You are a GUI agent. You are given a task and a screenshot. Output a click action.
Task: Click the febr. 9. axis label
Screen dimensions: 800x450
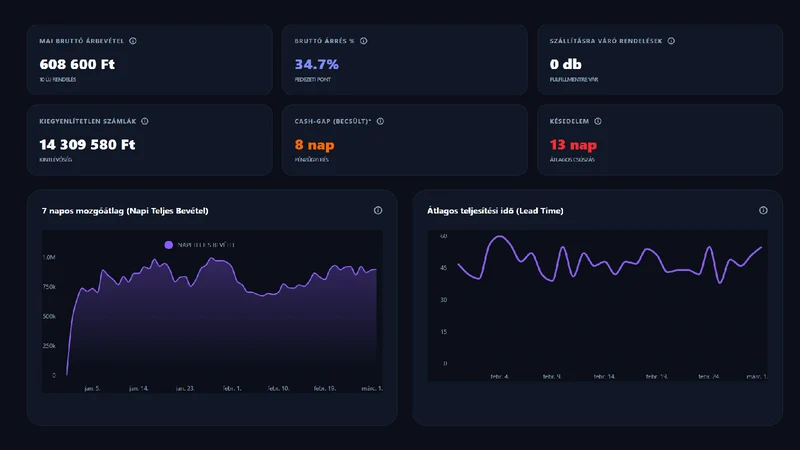(552, 377)
